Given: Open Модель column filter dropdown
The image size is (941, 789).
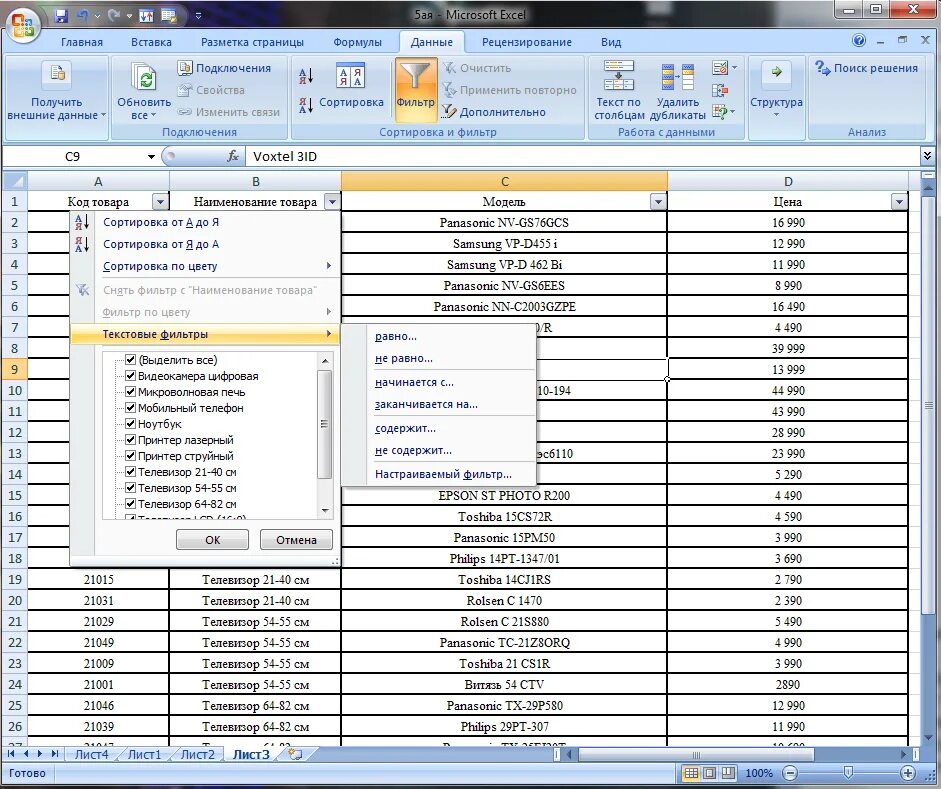Looking at the screenshot, I should (658, 202).
